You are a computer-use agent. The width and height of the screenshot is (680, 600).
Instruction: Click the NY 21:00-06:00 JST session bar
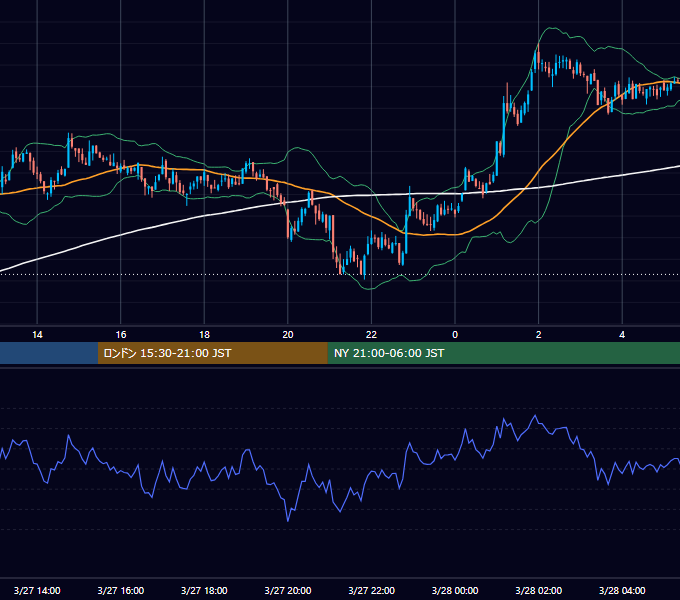(503, 353)
